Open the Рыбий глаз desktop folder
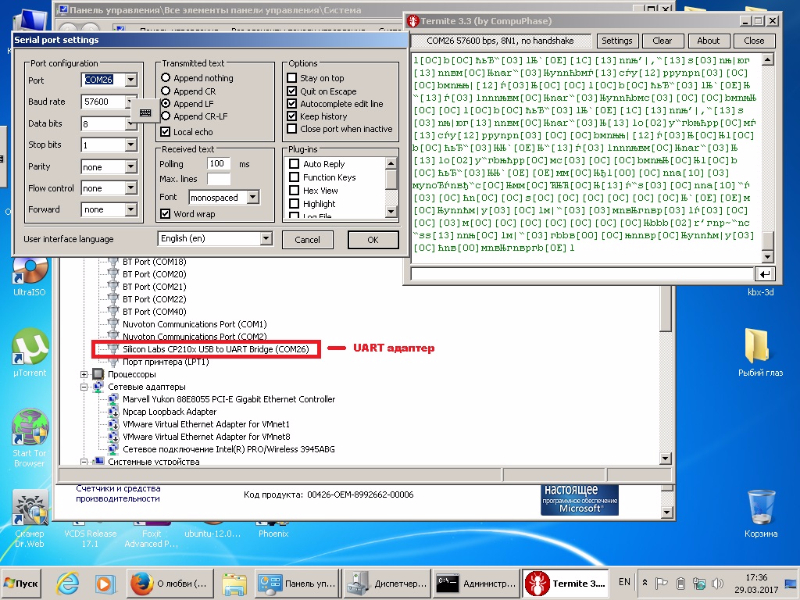This screenshot has width=800, height=600. tap(760, 352)
